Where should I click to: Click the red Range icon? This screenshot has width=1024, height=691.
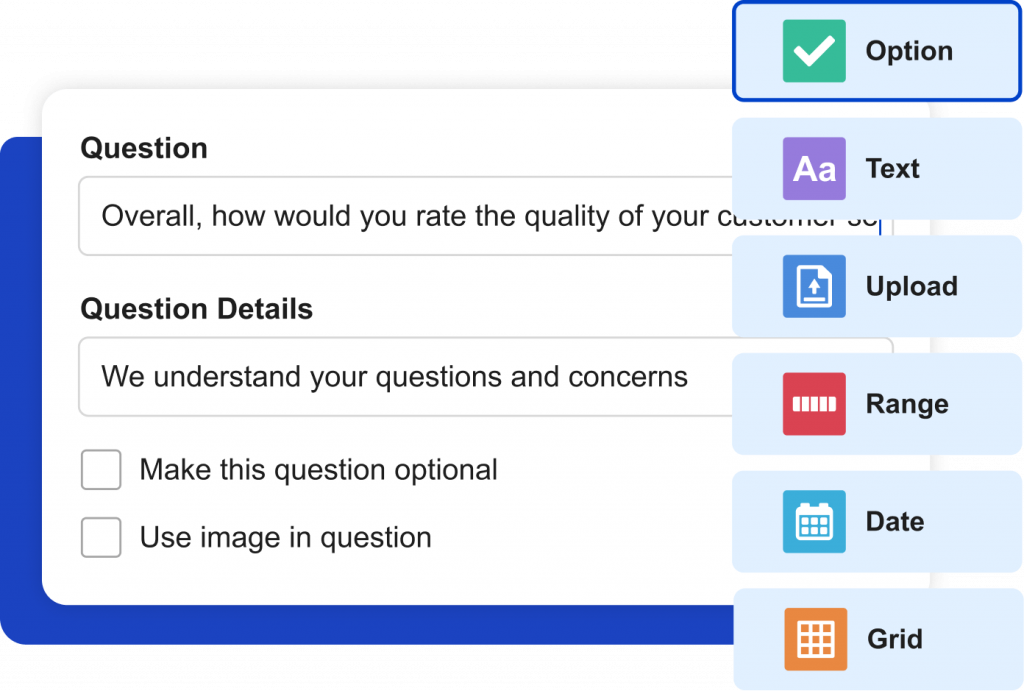(814, 404)
